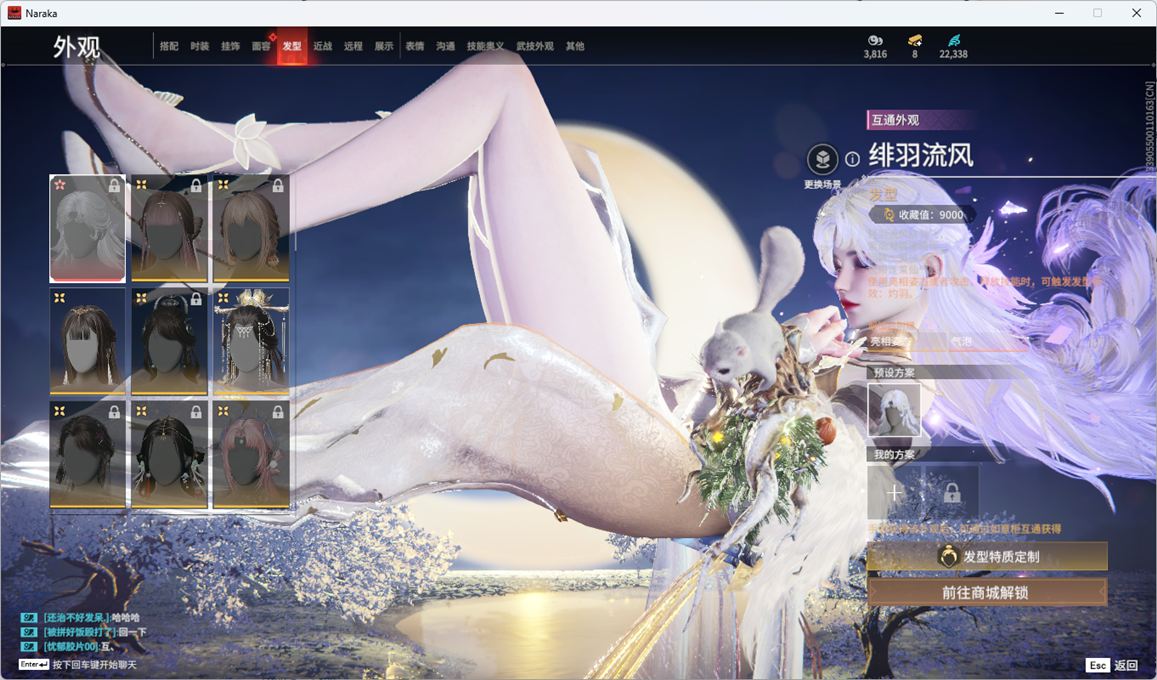The height and width of the screenshot is (680, 1157).
Task: Click the 前往商城解锁 button
Action: [x=987, y=592]
